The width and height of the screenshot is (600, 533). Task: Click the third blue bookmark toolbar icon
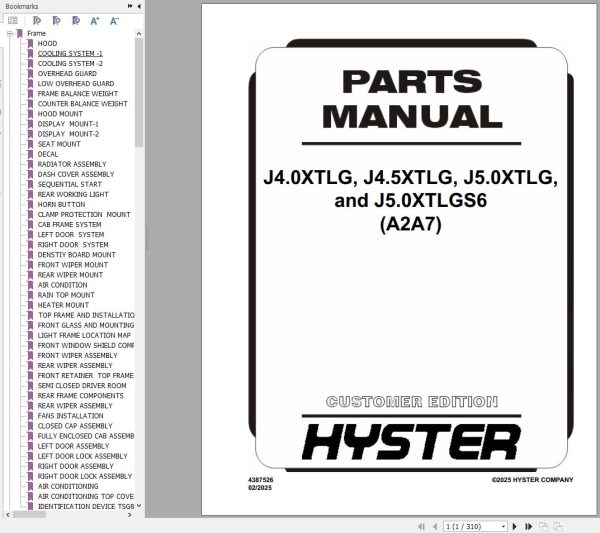76,21
